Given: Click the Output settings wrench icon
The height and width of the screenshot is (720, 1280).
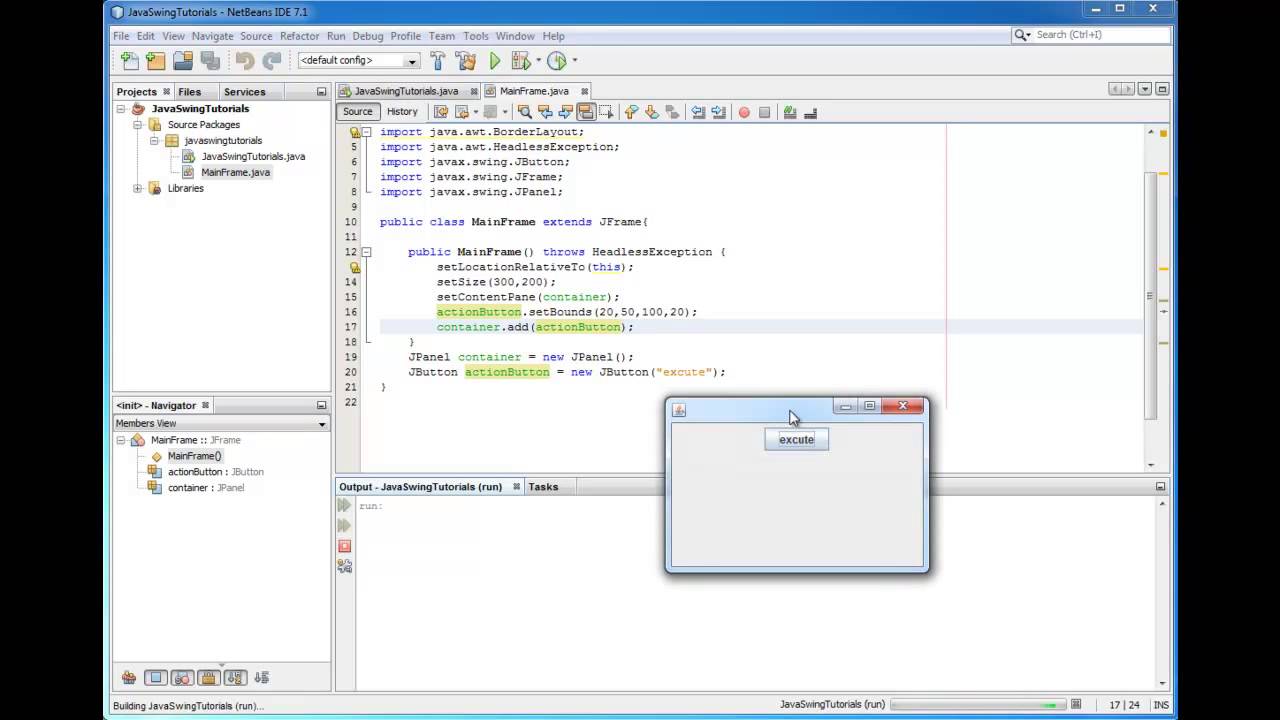Looking at the screenshot, I should pyautogui.click(x=345, y=566).
